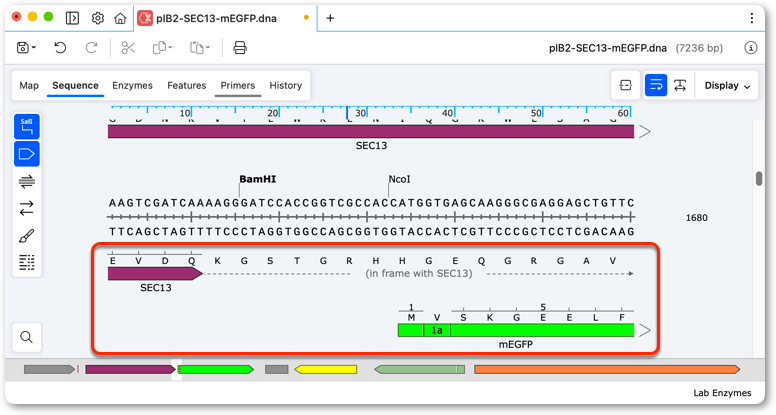Image resolution: width=776 pixels, height=415 pixels.
Task: Click the (7236 bp) length text
Action: pyautogui.click(x=699, y=48)
